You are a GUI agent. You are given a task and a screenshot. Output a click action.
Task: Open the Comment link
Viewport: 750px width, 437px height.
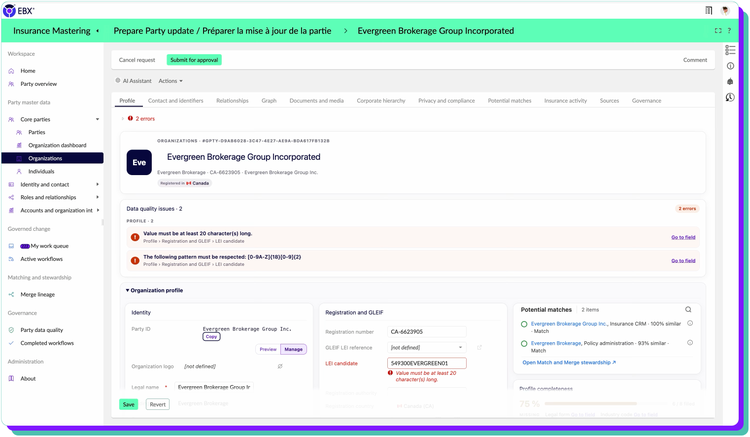coord(695,60)
